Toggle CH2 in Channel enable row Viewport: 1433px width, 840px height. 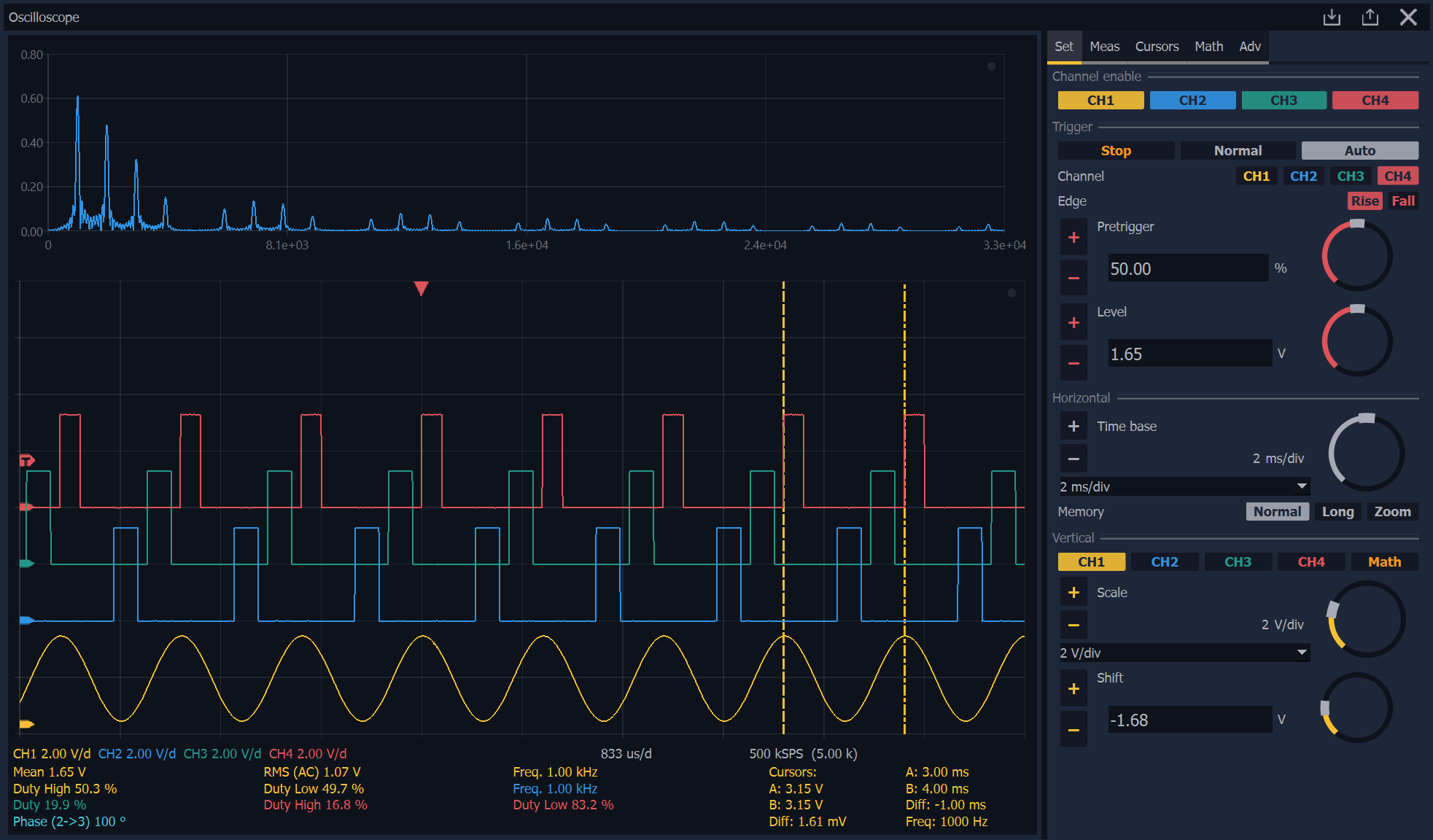1192,101
